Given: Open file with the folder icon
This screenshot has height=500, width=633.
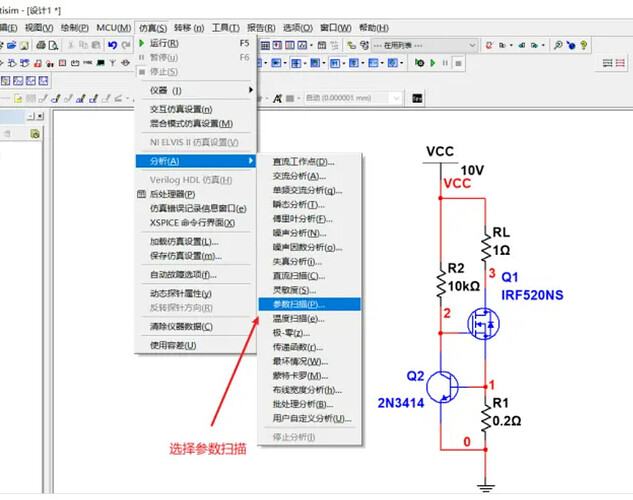Looking at the screenshot, I should coord(11,45).
